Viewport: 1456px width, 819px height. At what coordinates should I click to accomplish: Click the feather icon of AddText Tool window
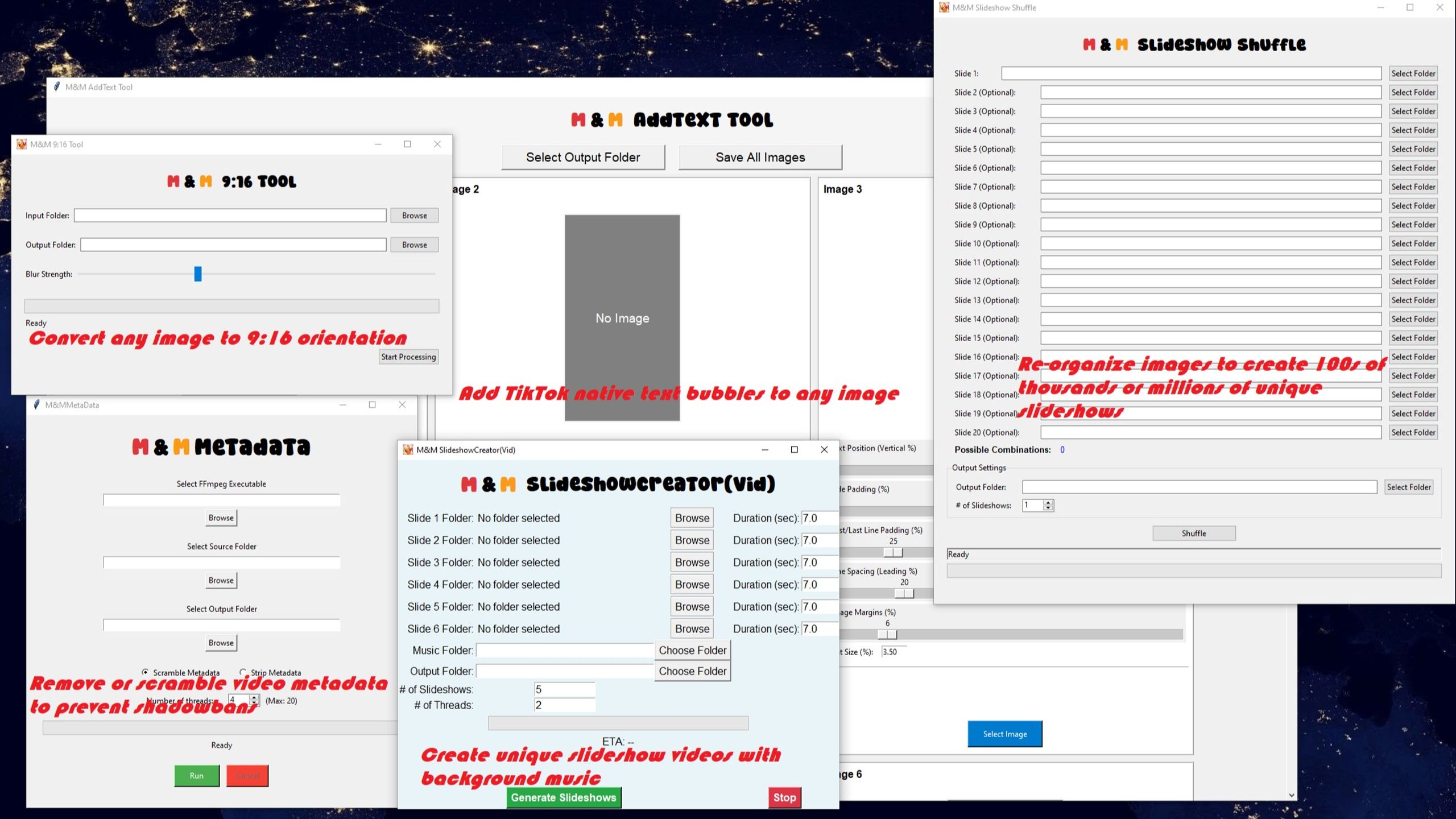point(57,87)
